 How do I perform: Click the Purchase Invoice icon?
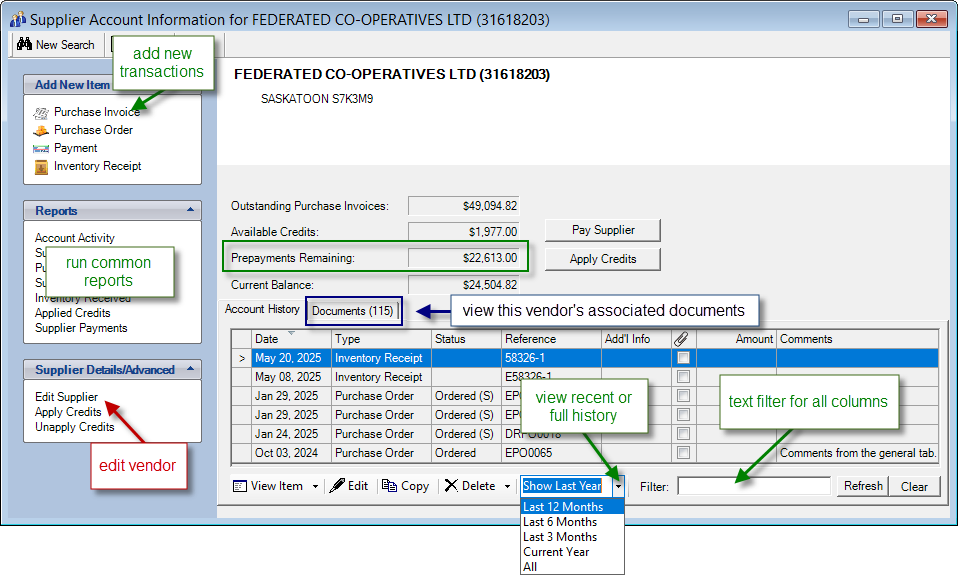point(41,112)
